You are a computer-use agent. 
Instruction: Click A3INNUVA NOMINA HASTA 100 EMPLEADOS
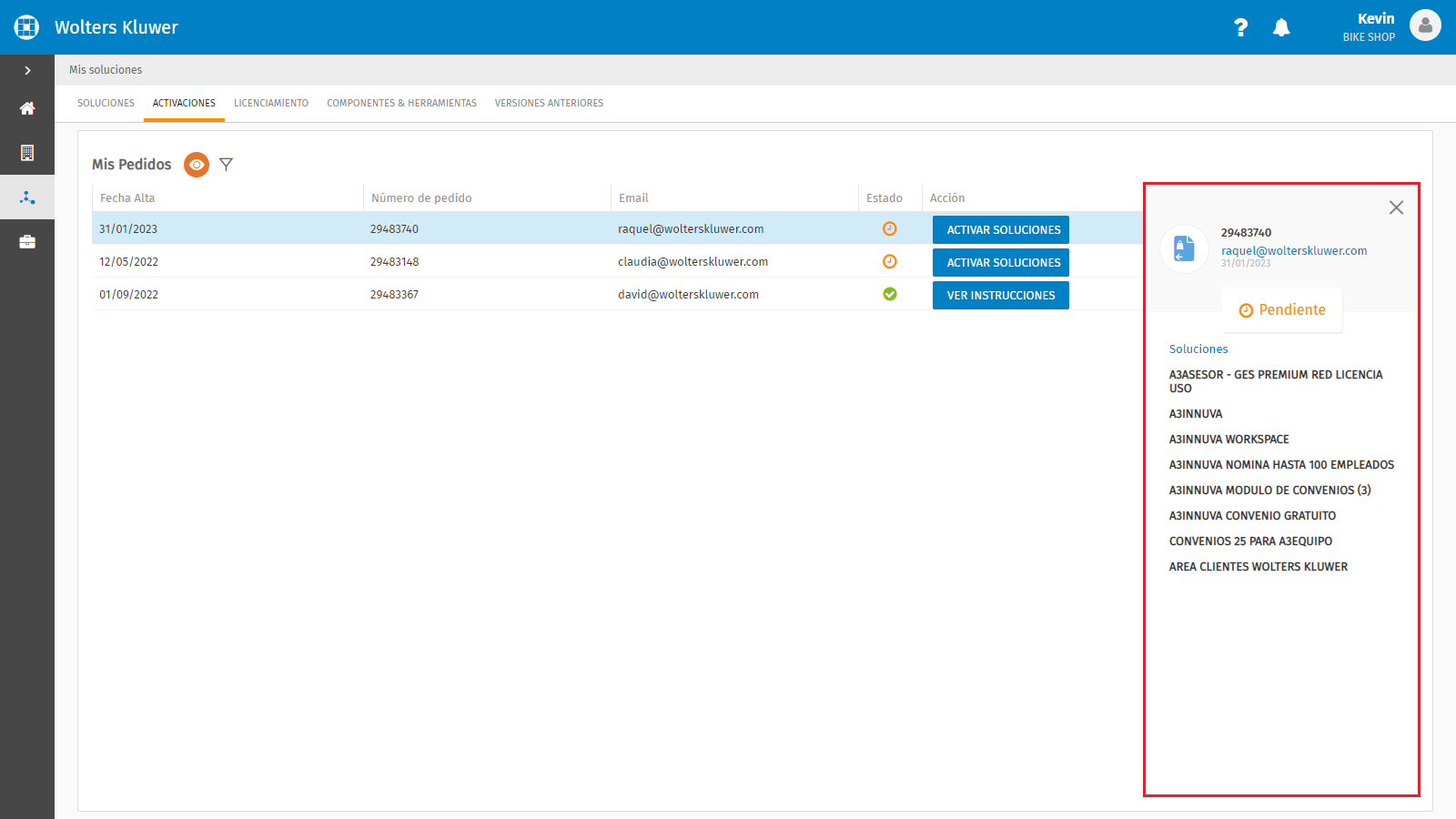(1282, 465)
